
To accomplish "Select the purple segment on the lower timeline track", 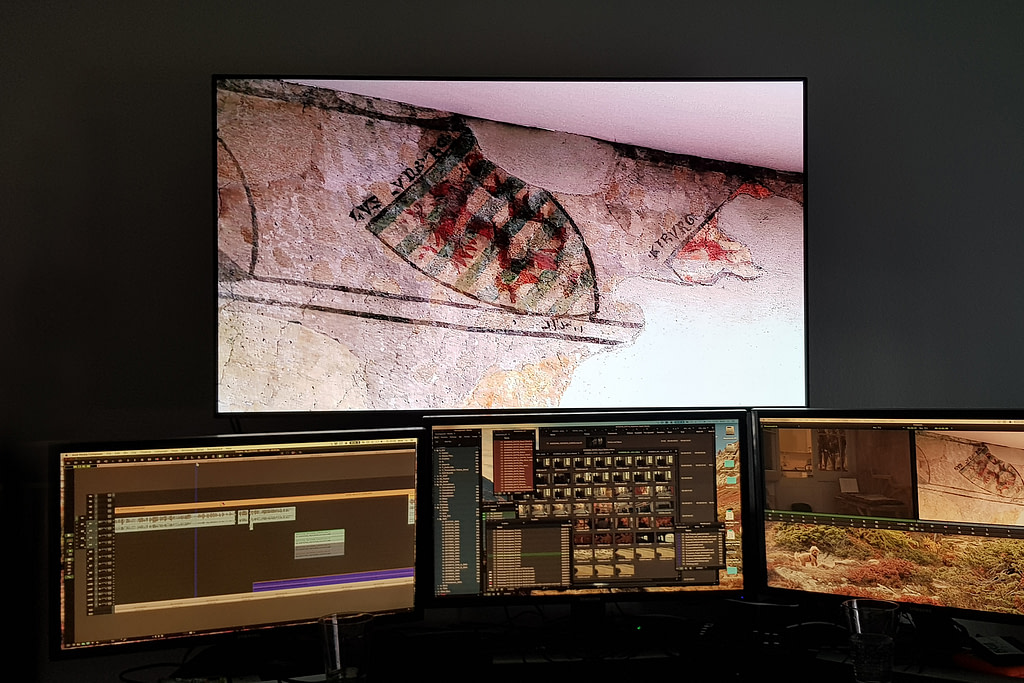I will pyautogui.click(x=333, y=578).
